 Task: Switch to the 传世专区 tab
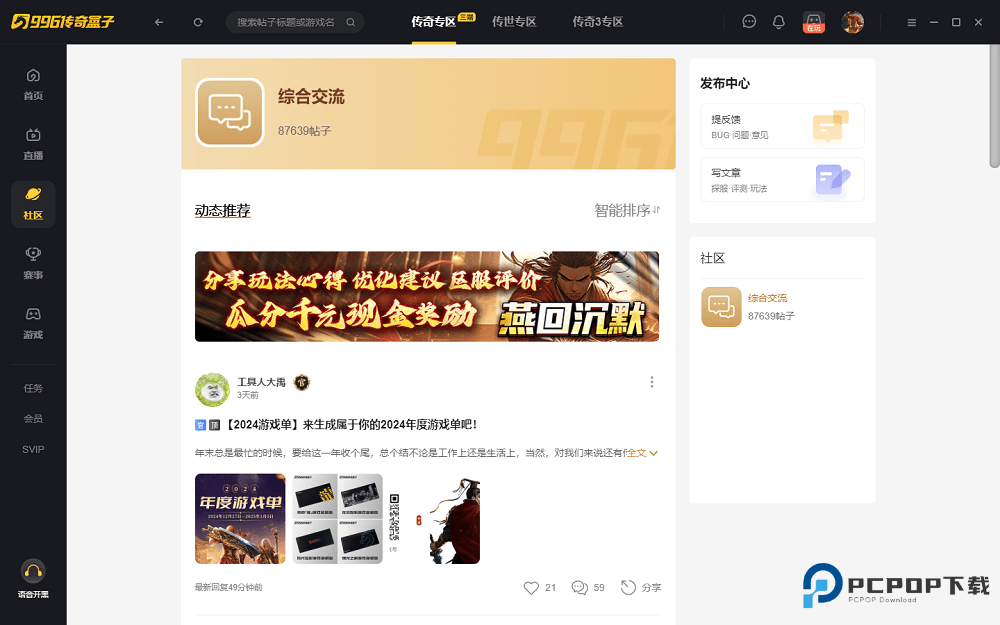pos(514,22)
